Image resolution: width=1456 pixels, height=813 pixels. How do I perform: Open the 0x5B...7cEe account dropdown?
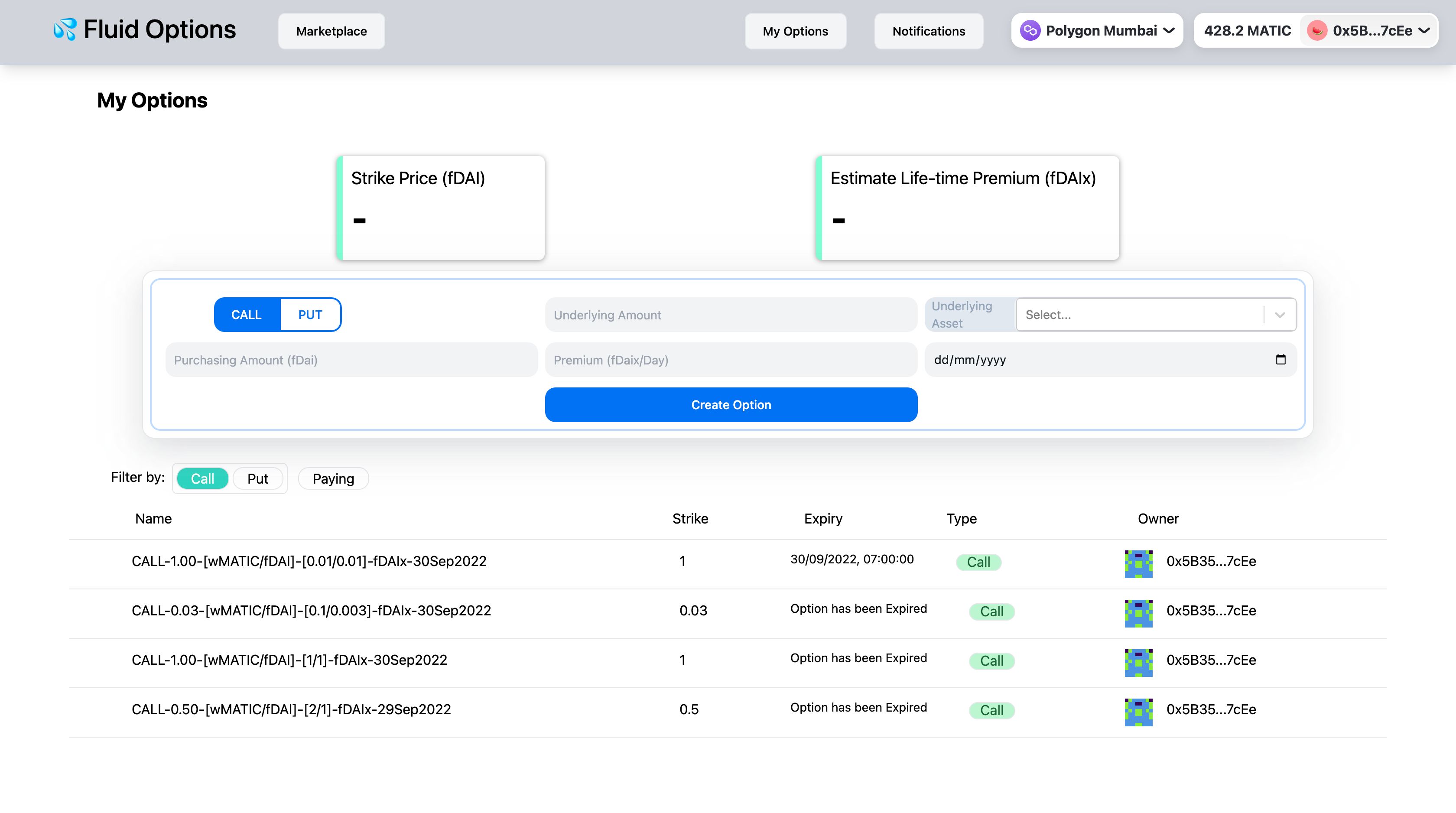coord(1369,30)
